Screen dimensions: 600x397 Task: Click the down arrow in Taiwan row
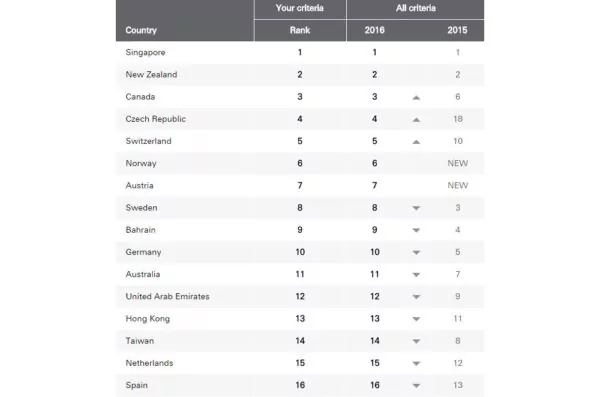(x=416, y=341)
